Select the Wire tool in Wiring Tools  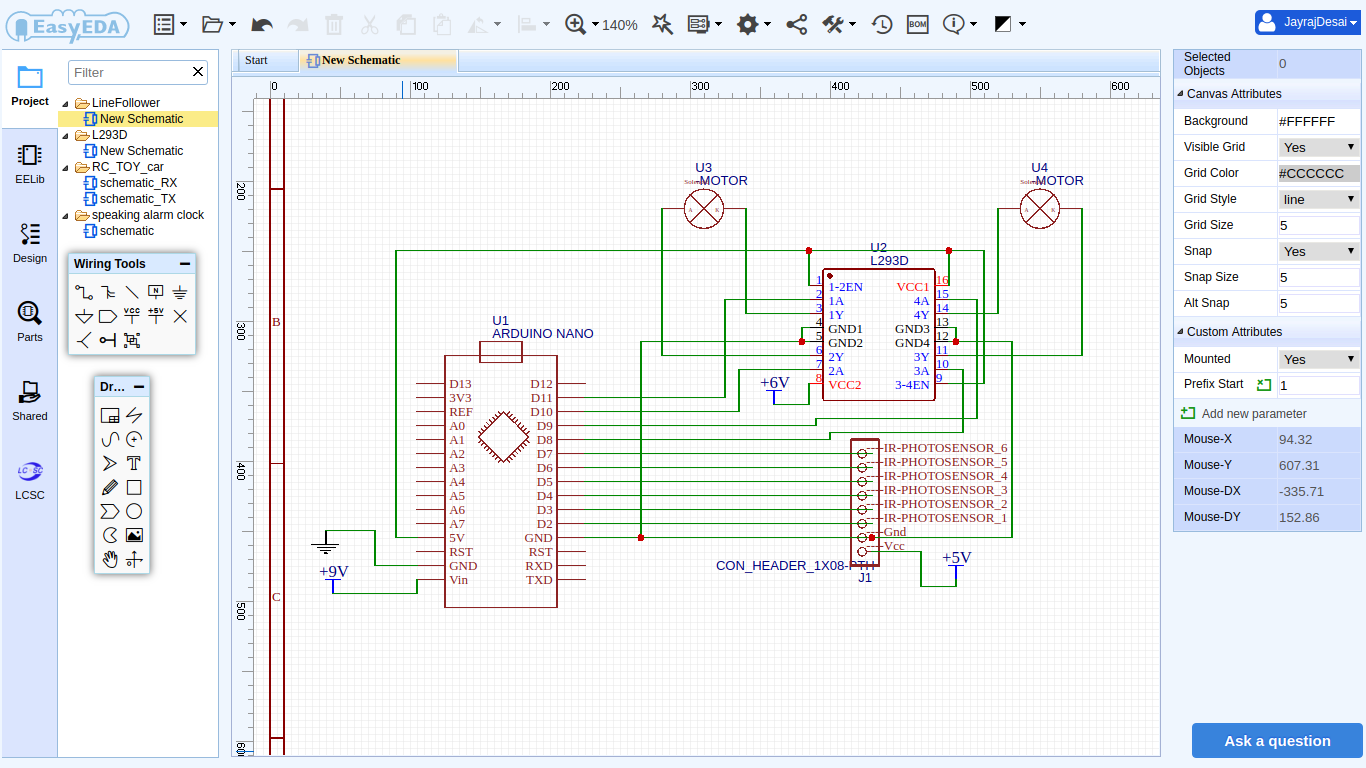click(83, 292)
